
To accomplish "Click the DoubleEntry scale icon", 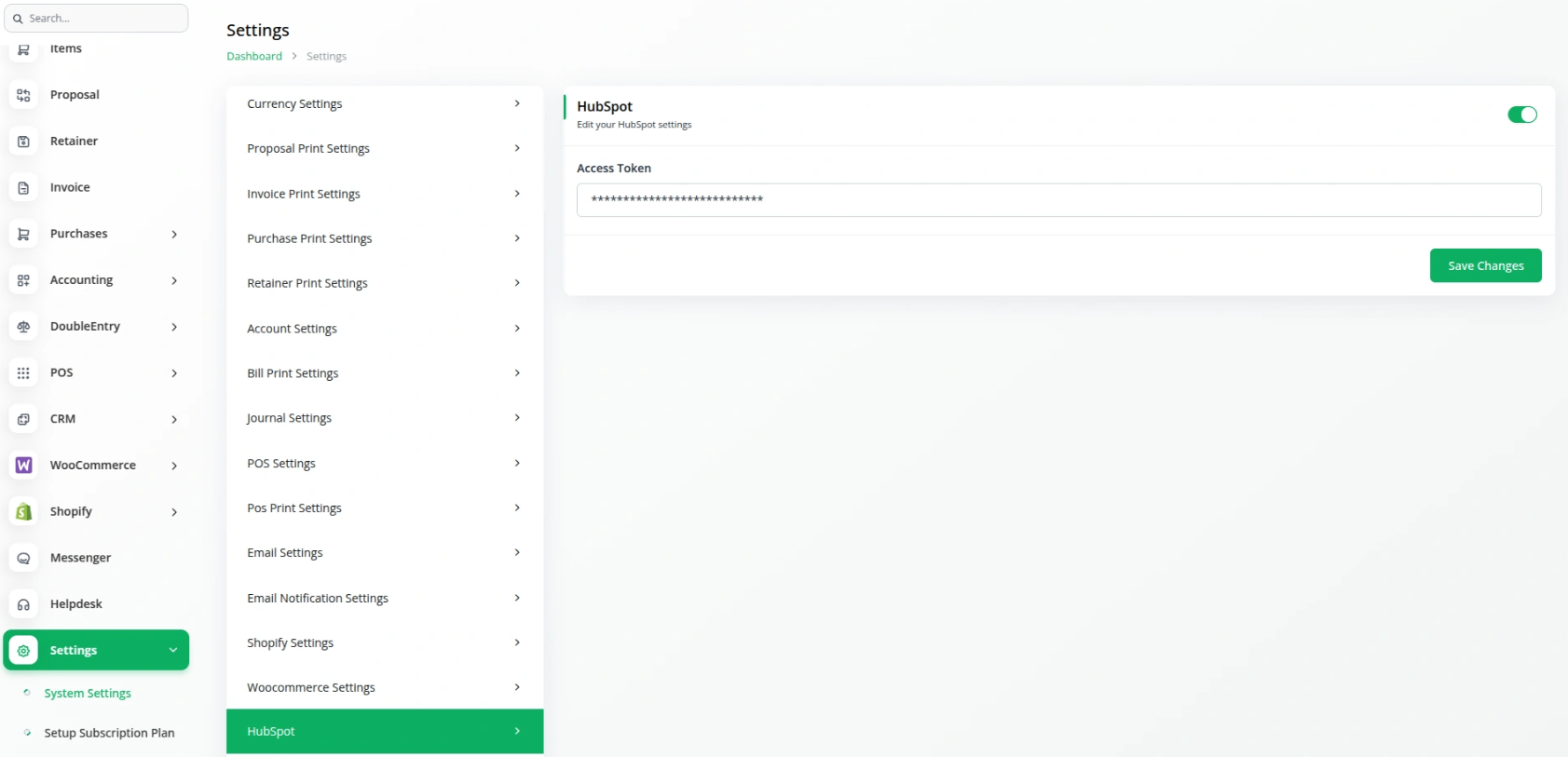I will [23, 327].
